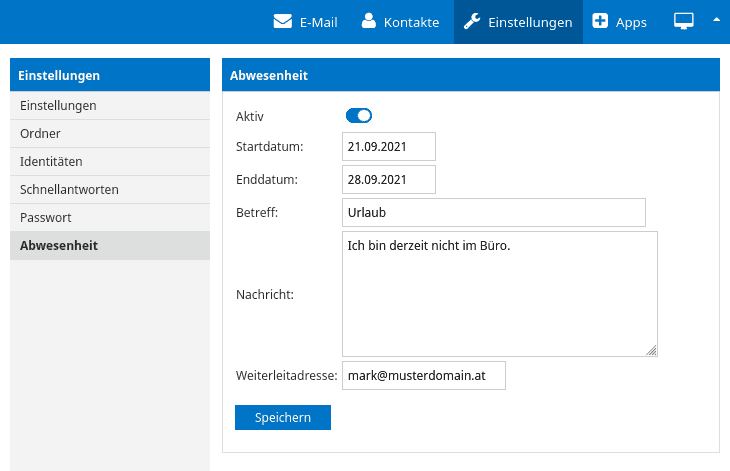
Task: Toggle the Aktiv switch off
Action: [x=358, y=115]
